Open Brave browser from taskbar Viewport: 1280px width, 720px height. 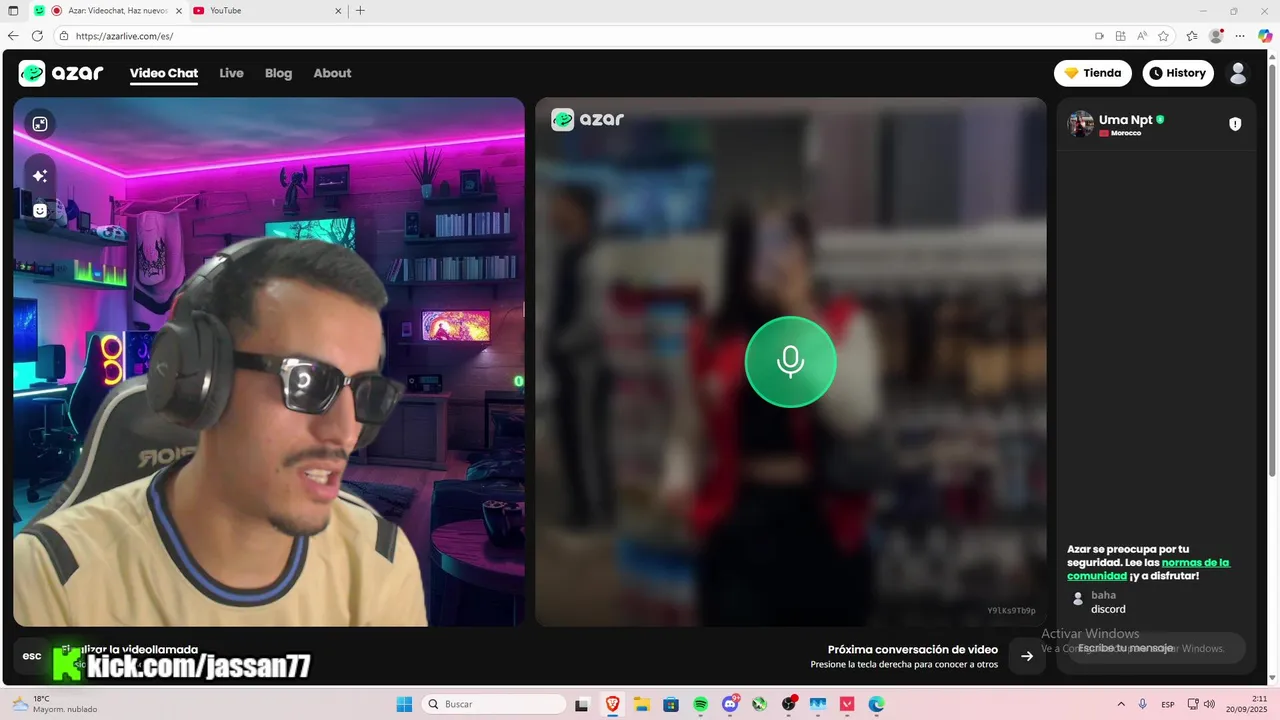612,704
